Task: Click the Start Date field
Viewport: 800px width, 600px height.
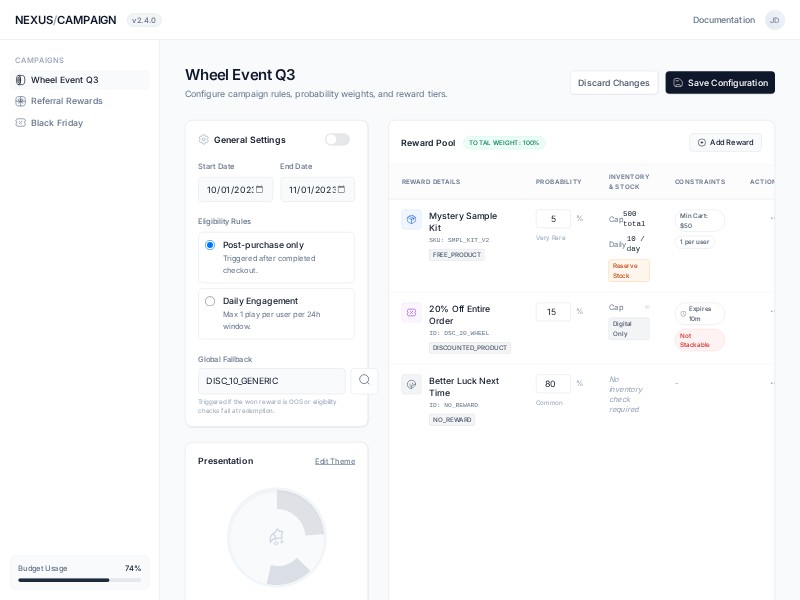Action: (235, 190)
